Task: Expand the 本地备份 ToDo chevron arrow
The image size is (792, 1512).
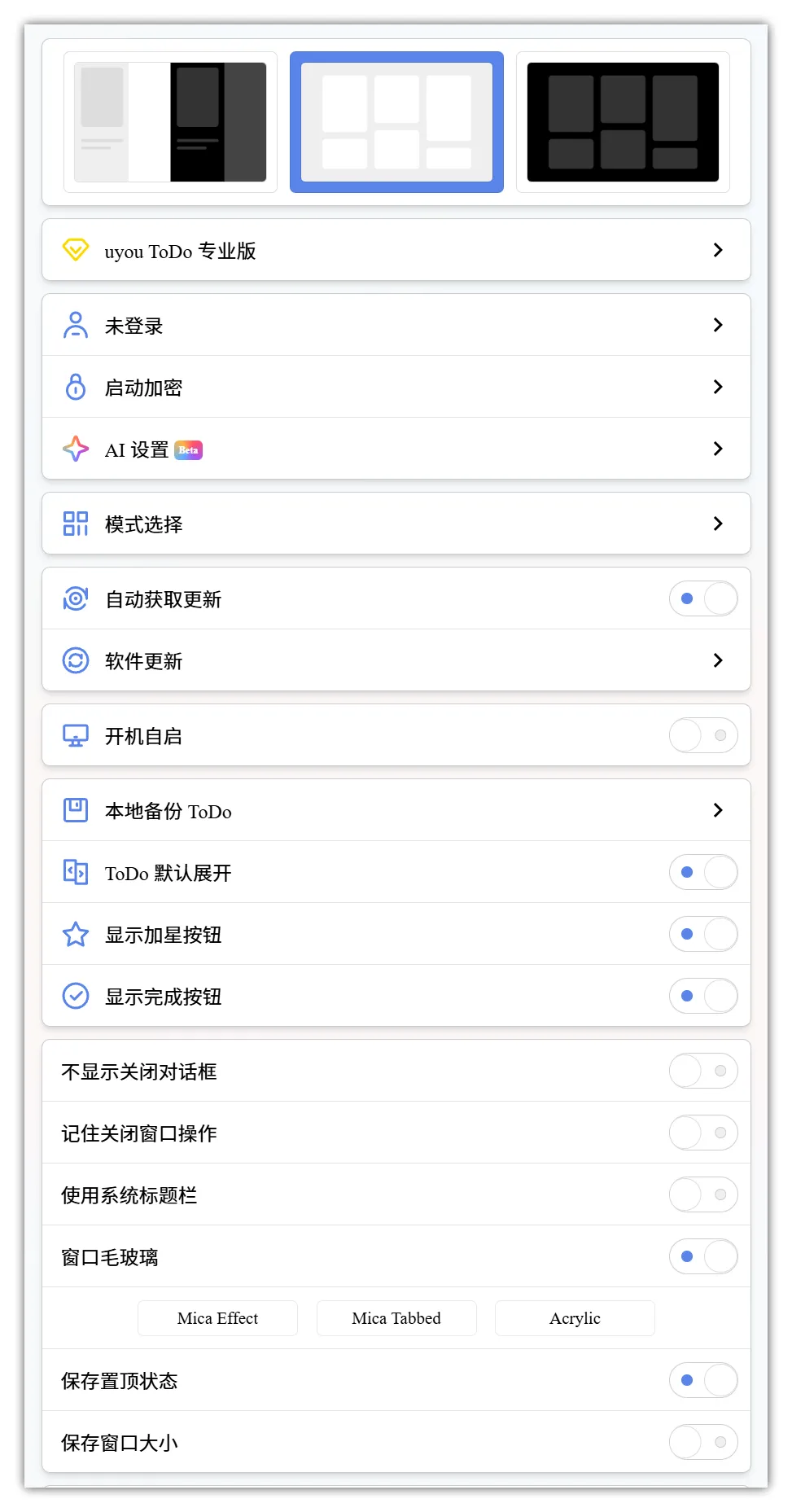Action: 717,810
